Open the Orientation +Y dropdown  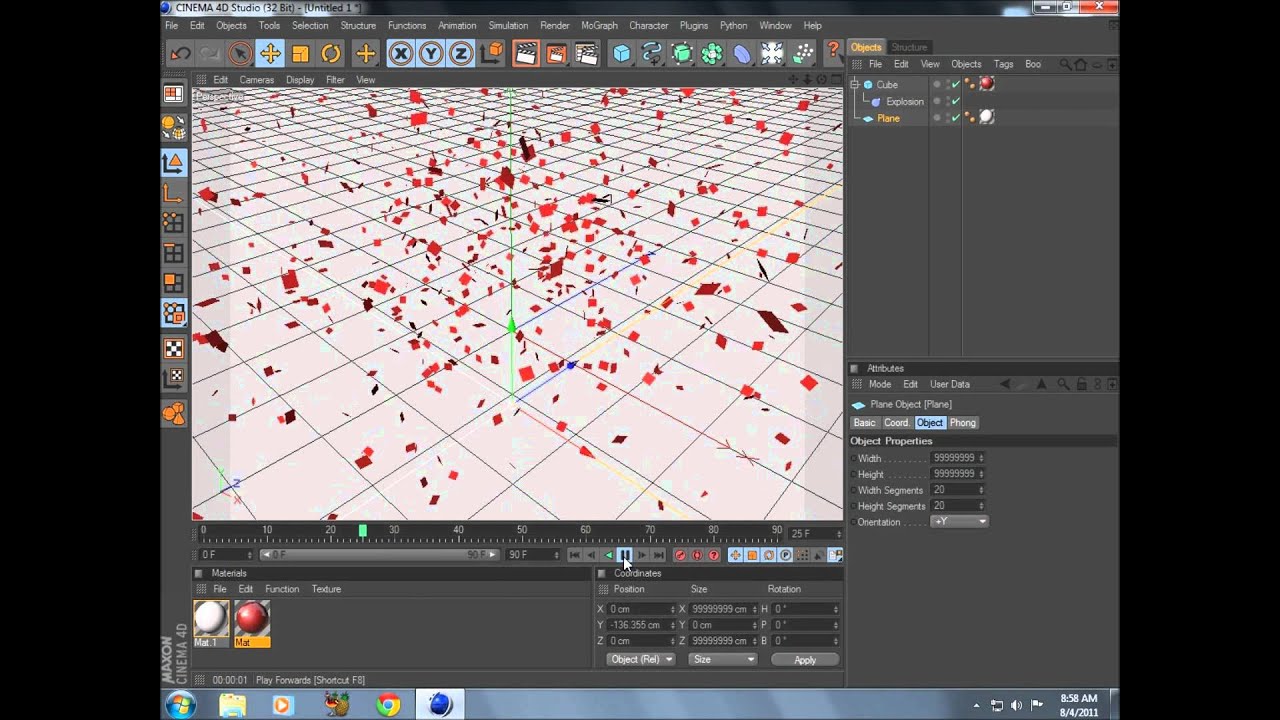pyautogui.click(x=959, y=522)
